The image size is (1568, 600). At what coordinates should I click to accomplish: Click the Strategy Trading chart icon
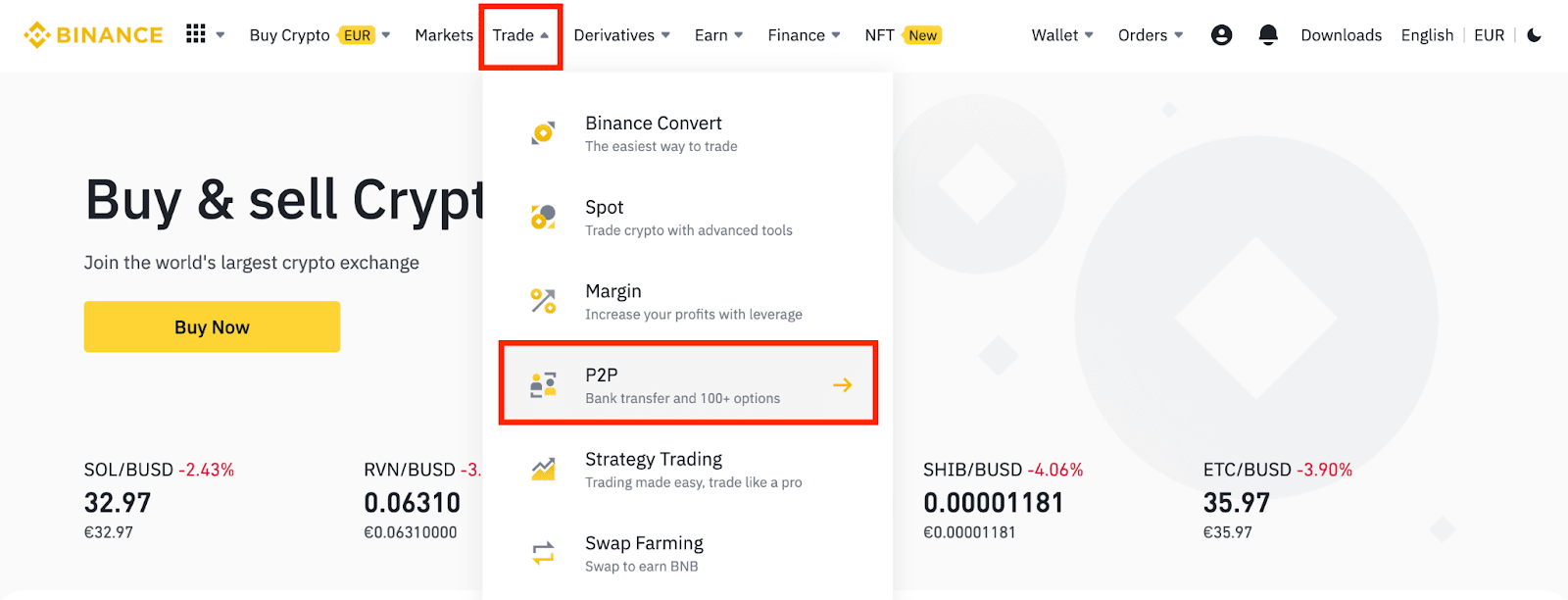tap(541, 469)
